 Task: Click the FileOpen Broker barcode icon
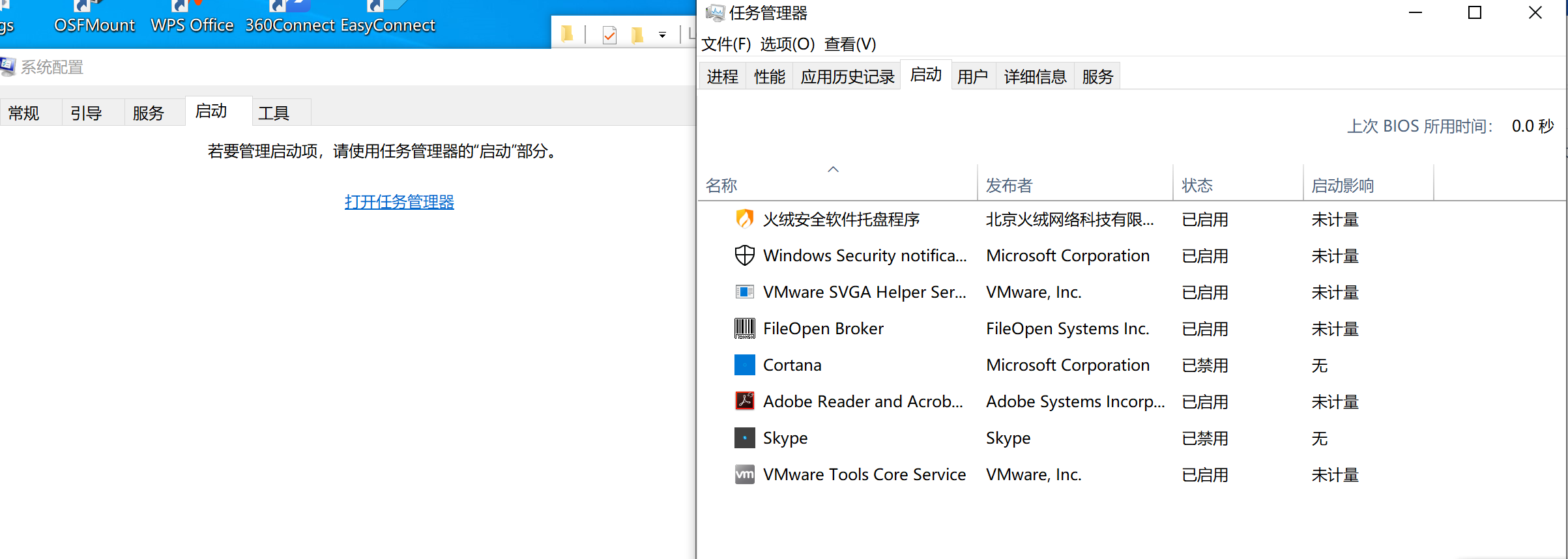[x=744, y=328]
